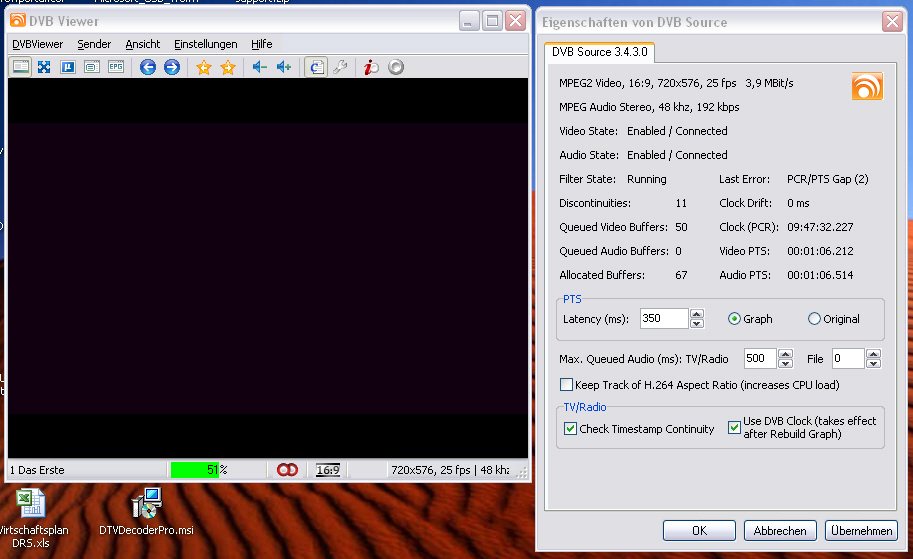Image resolution: width=913 pixels, height=559 pixels.
Task: Toggle Check Timestamp Continuity checkbox
Action: point(571,429)
